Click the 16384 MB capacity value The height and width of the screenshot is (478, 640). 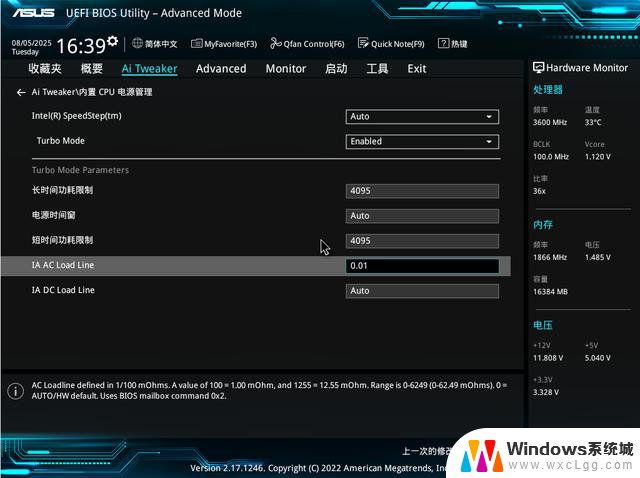coord(550,291)
